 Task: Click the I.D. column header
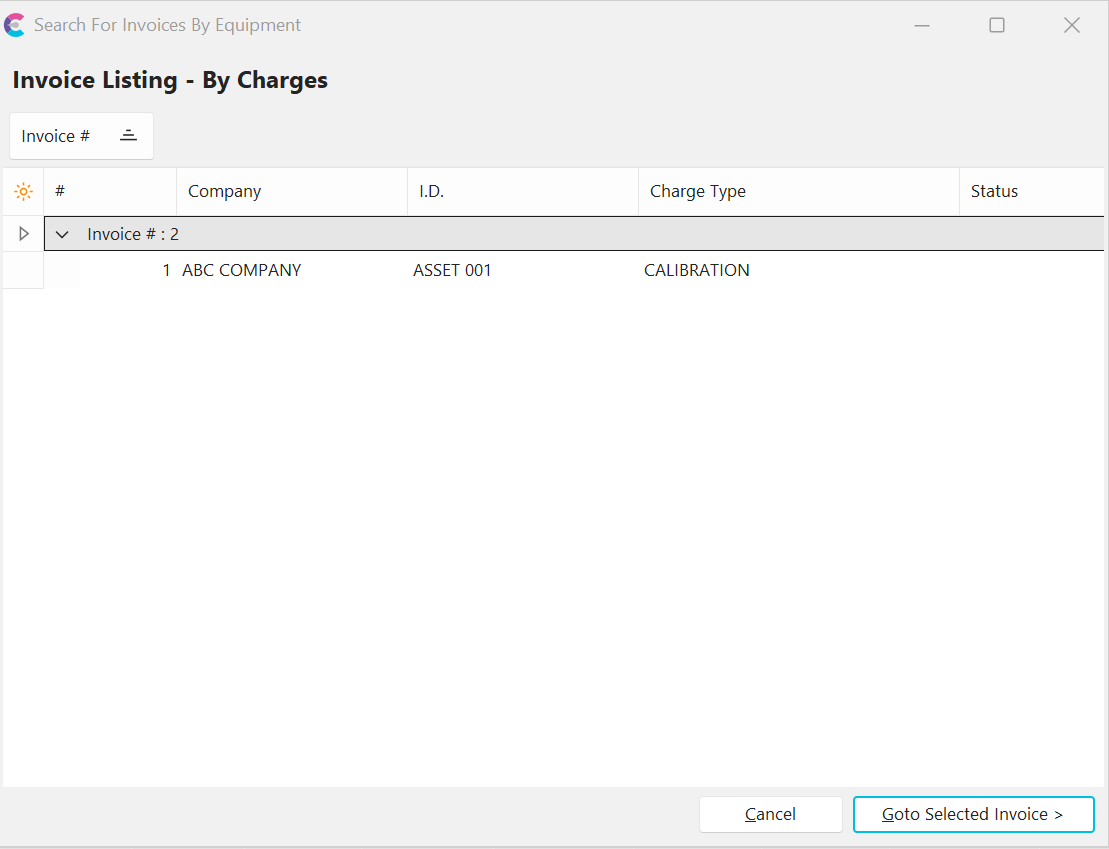coord(522,191)
